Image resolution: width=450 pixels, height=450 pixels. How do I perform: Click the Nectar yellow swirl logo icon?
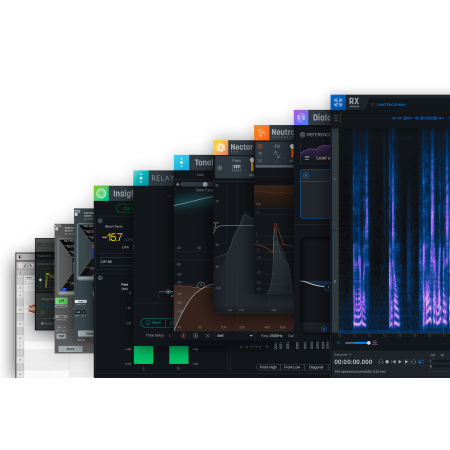[x=221, y=147]
